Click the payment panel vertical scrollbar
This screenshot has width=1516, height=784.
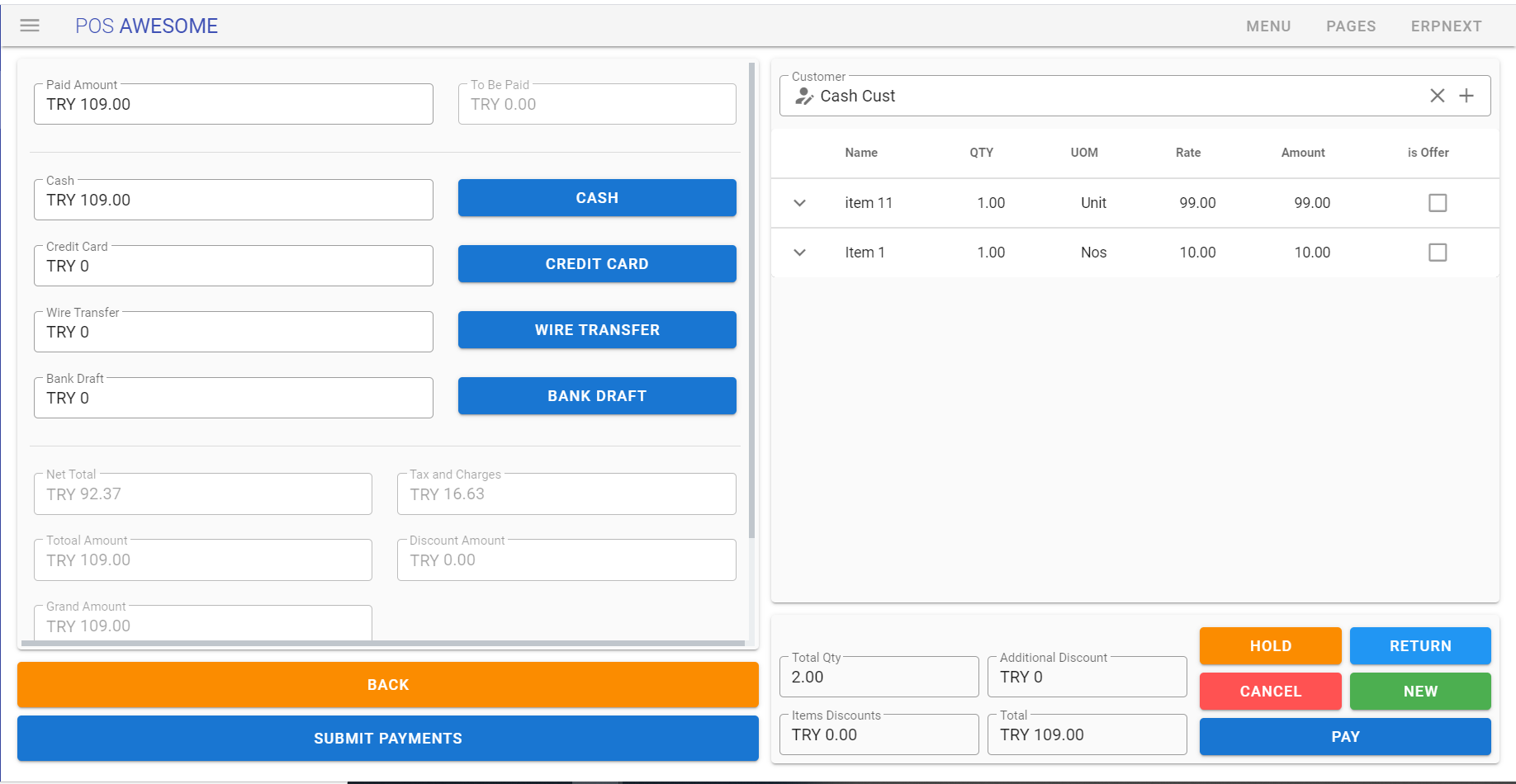(x=751, y=301)
